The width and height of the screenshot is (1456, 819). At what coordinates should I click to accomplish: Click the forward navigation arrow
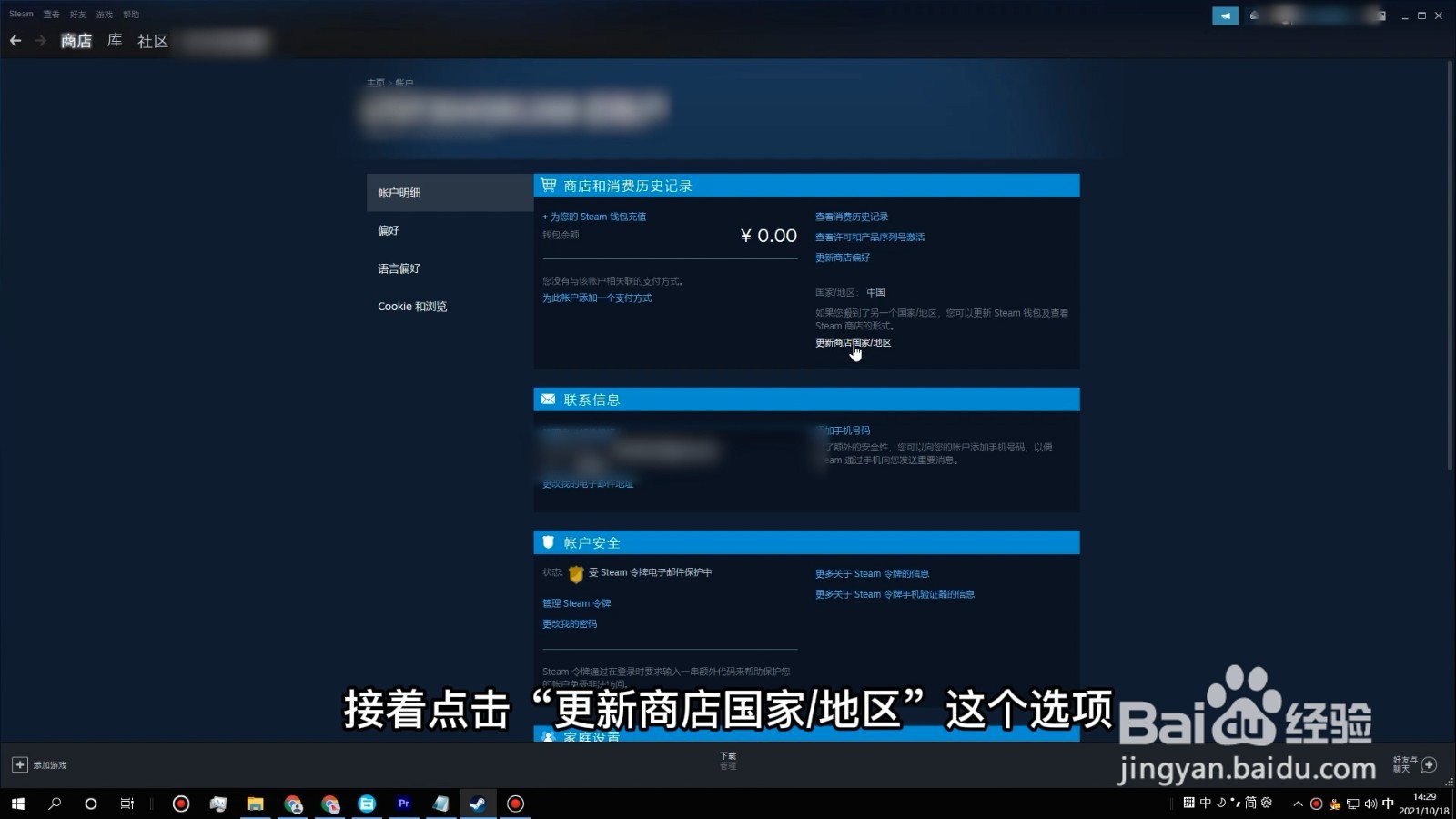click(40, 41)
